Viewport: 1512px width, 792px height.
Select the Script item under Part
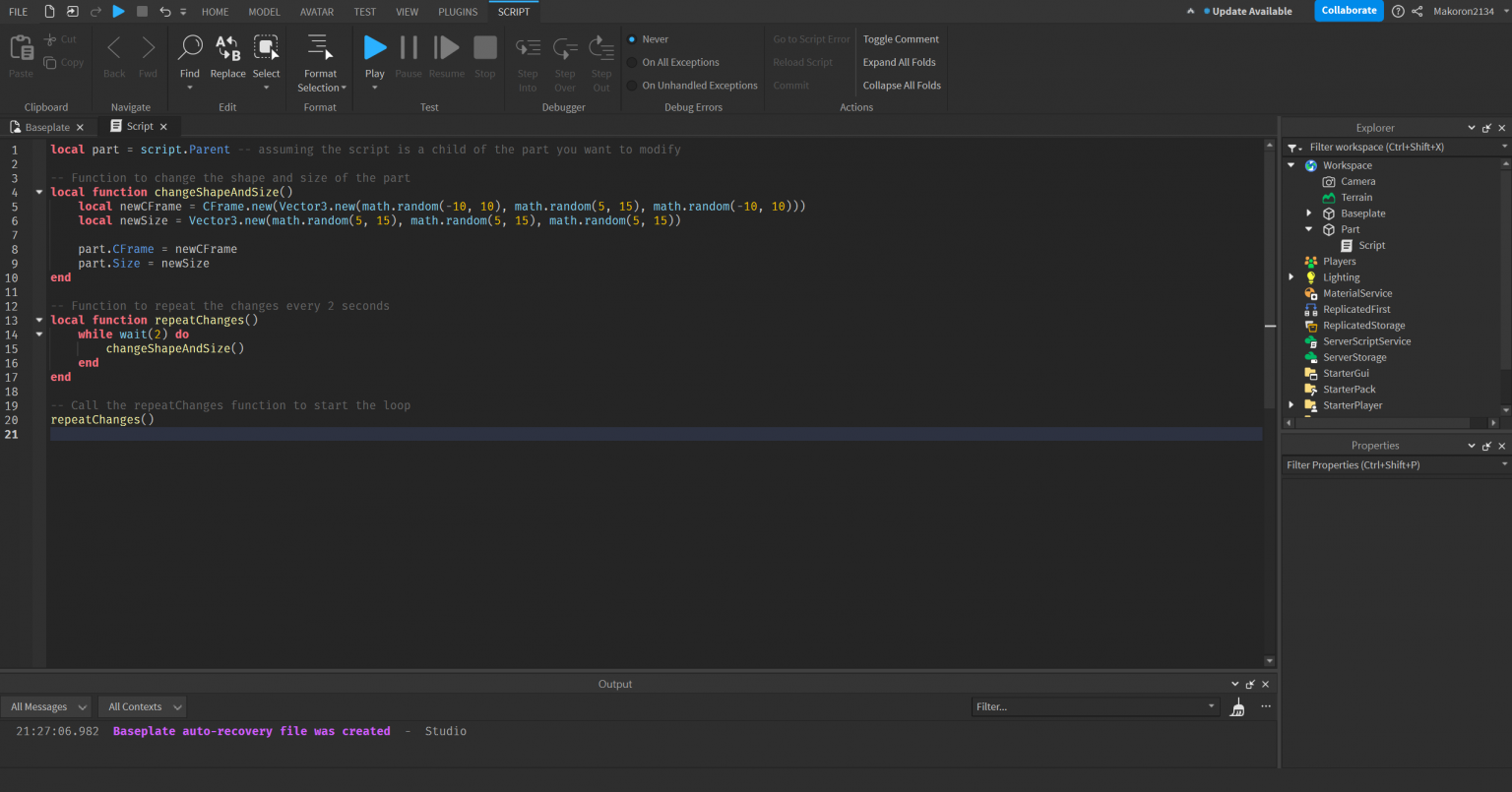pos(1370,245)
